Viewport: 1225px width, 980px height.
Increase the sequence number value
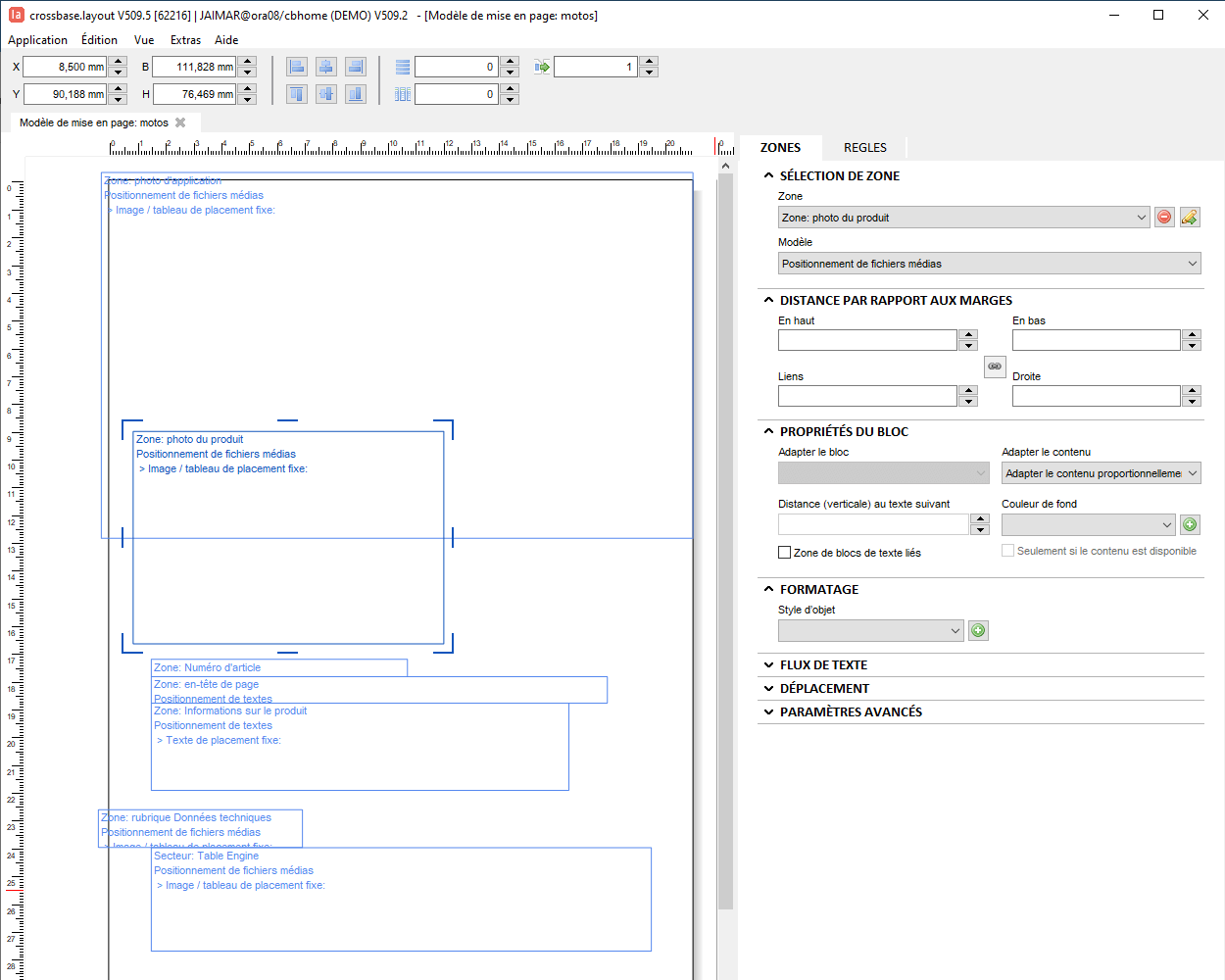pyautogui.click(x=649, y=62)
